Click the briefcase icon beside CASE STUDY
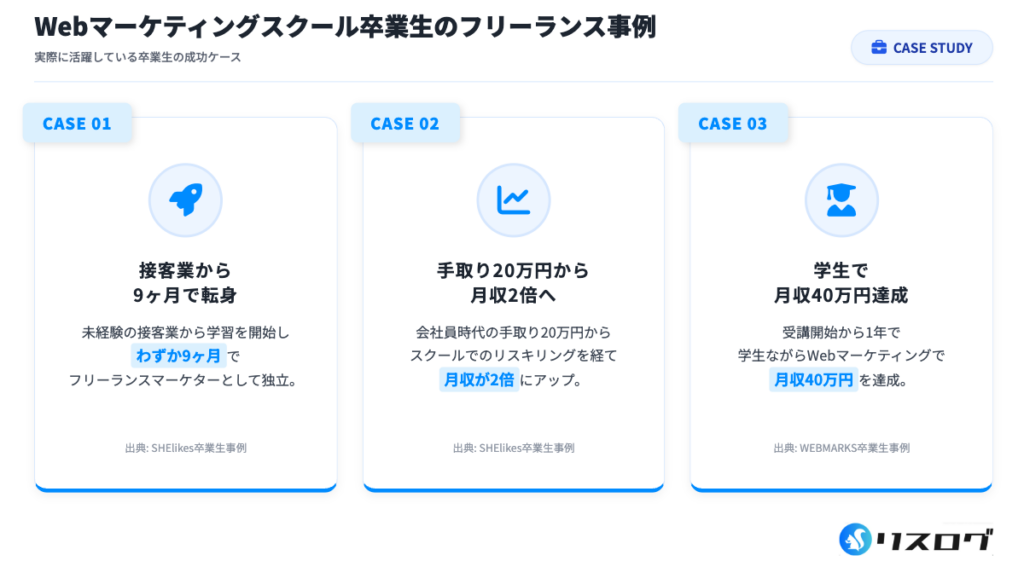This screenshot has width=1024, height=567. pos(879,48)
